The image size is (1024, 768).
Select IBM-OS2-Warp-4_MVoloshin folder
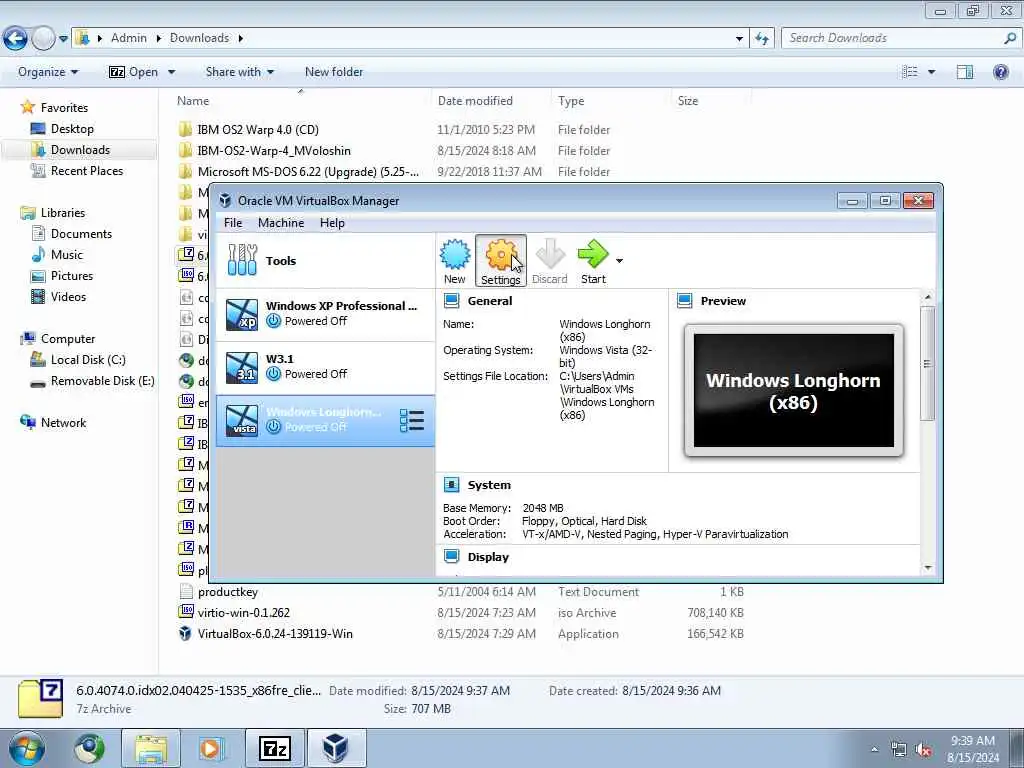[274, 150]
